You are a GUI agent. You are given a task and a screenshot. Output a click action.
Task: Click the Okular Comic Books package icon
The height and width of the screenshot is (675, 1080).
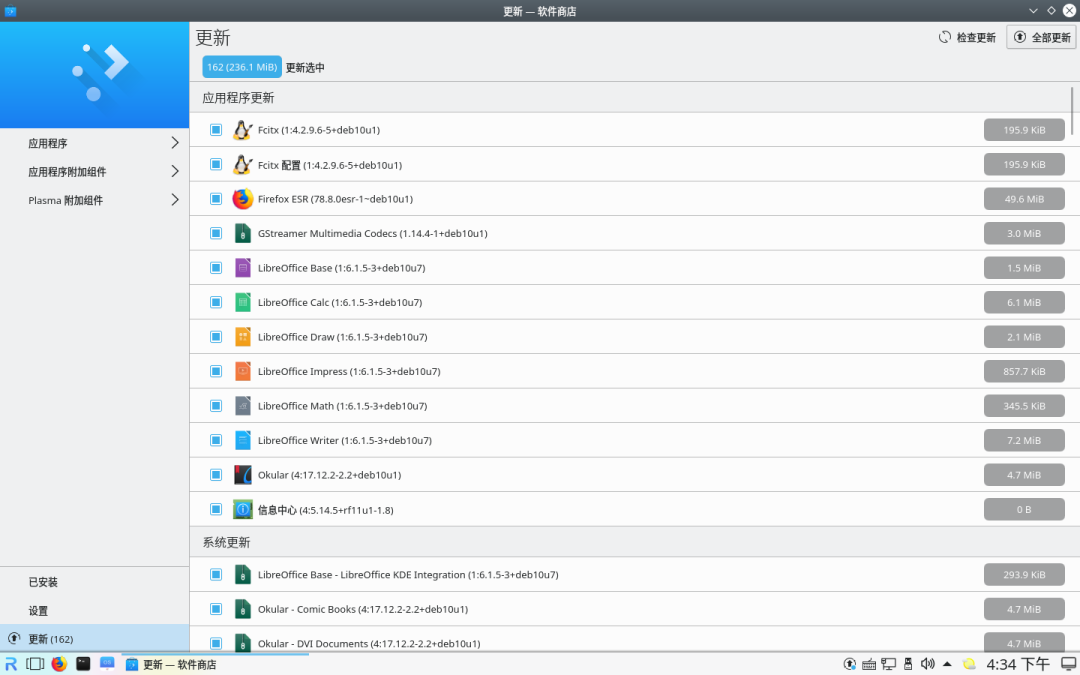click(242, 609)
